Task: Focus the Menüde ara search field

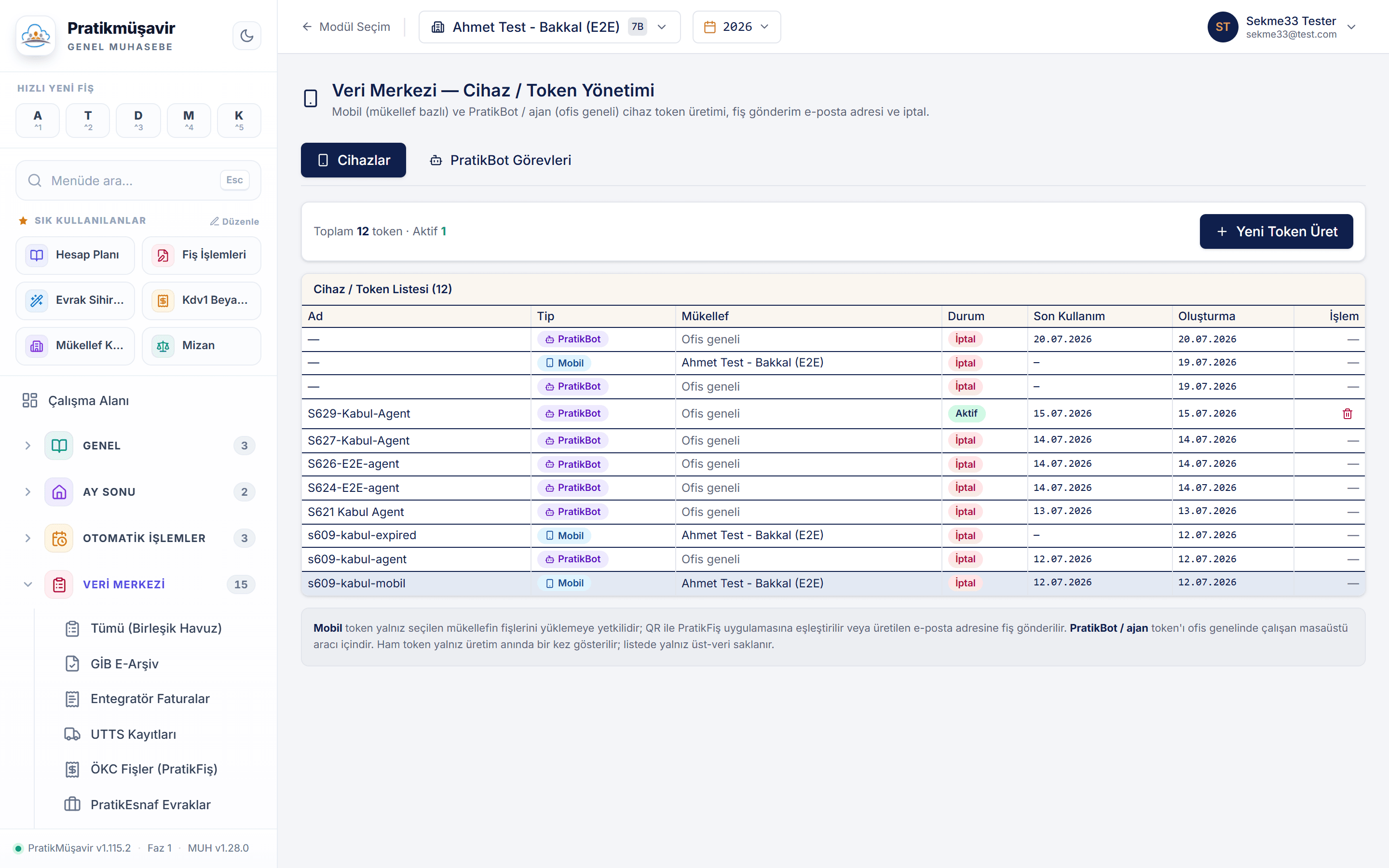Action: tap(138, 180)
